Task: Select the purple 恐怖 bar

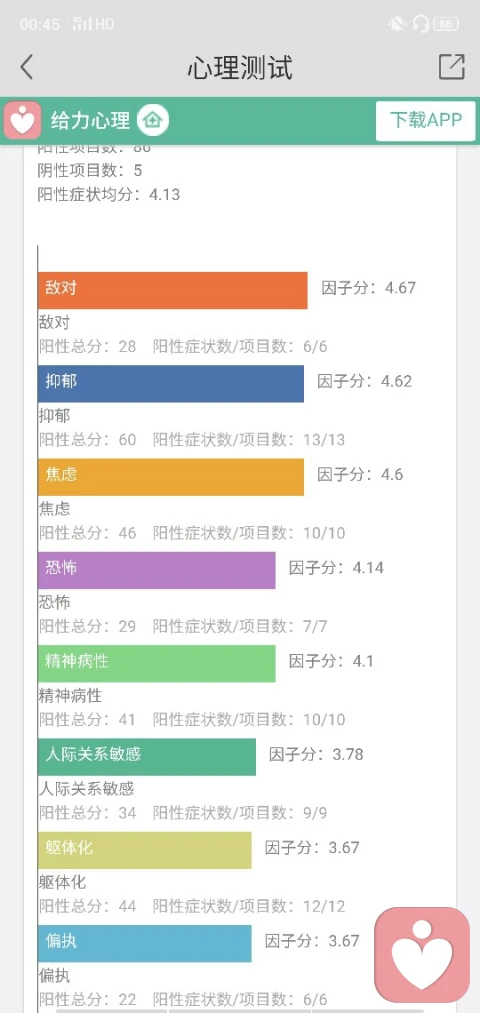Action: [156, 570]
